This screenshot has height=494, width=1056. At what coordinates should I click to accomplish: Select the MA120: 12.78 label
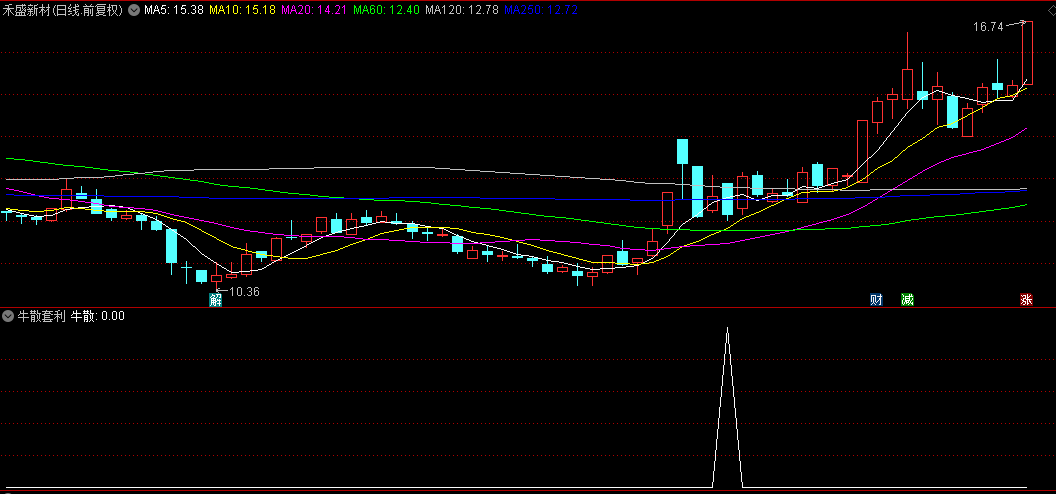[x=461, y=10]
